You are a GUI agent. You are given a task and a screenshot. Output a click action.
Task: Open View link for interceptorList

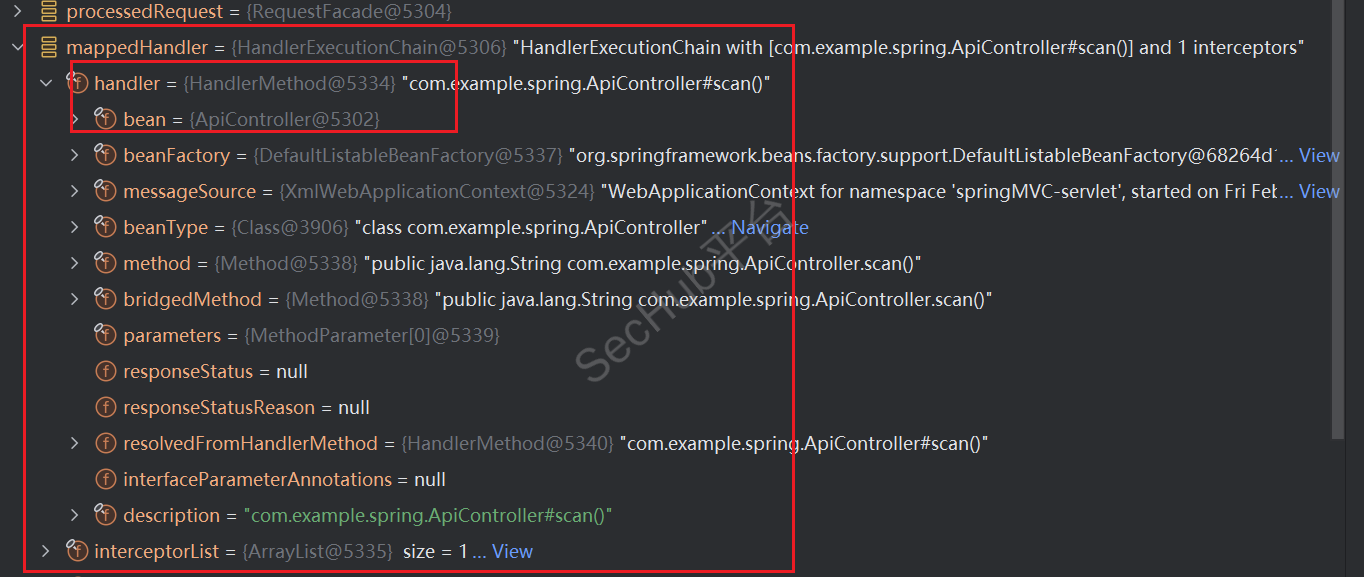tap(512, 552)
